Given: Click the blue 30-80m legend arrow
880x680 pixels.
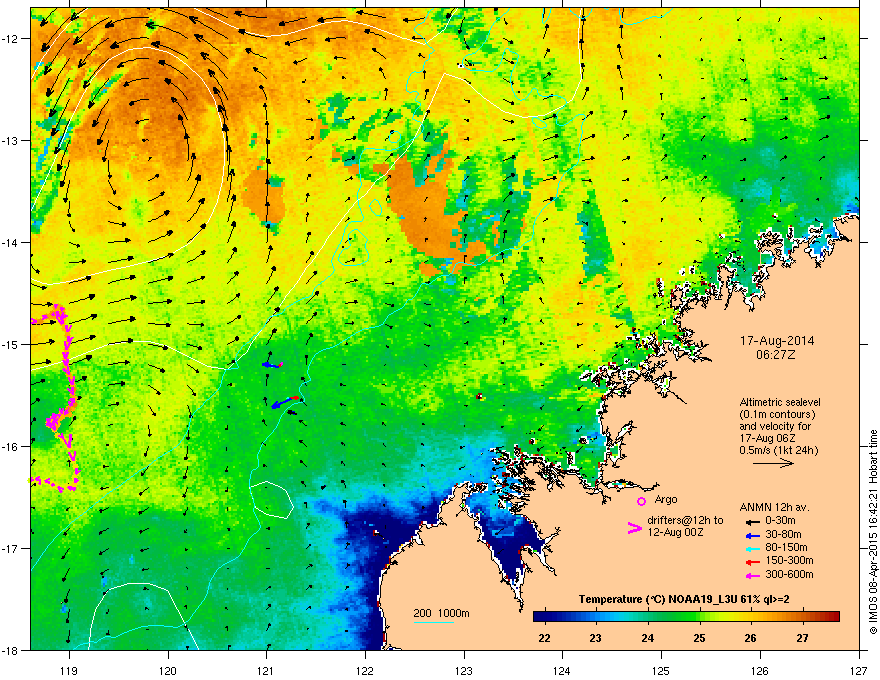Looking at the screenshot, I should click(752, 536).
